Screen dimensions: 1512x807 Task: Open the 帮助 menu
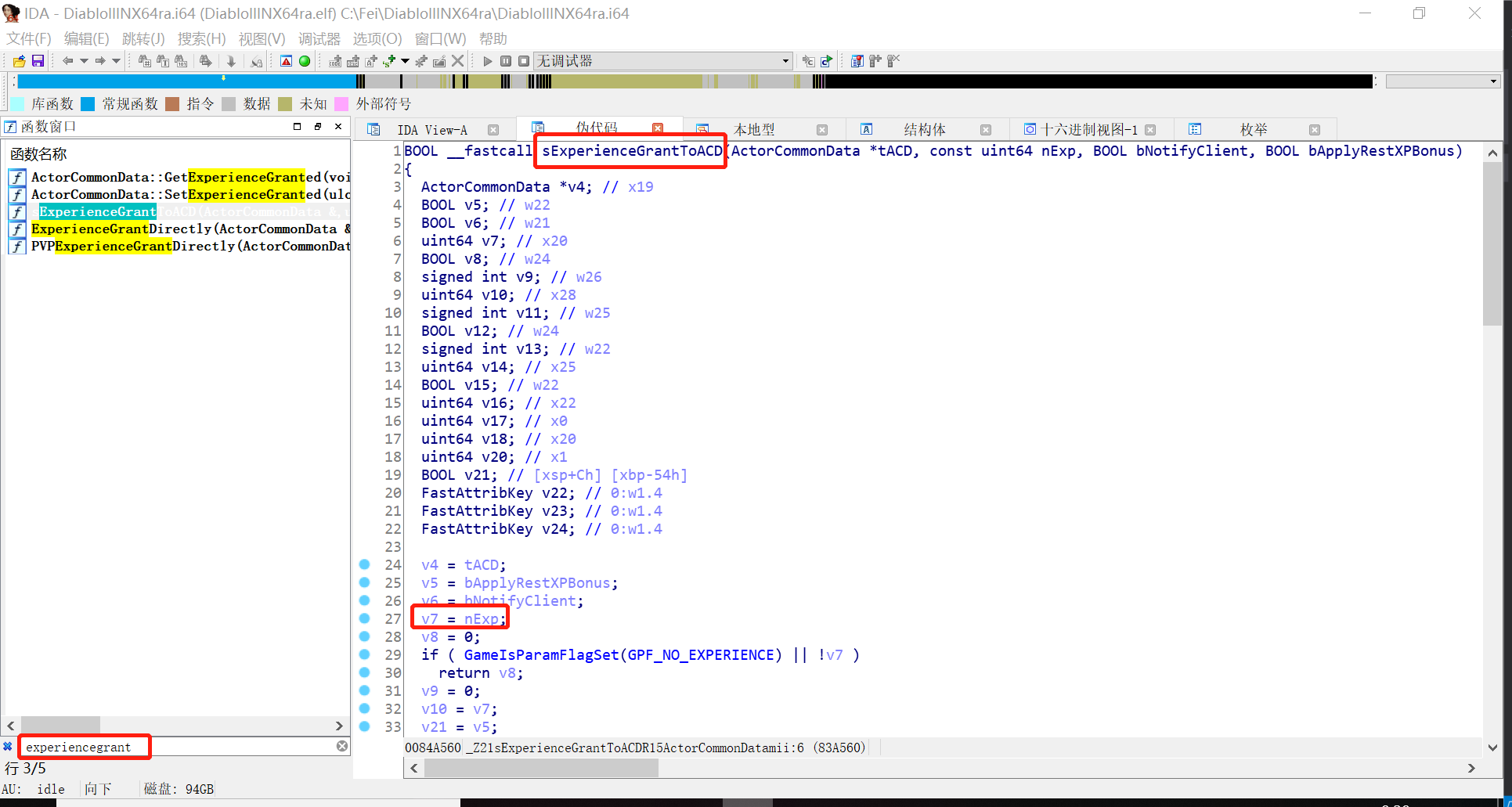pos(493,38)
